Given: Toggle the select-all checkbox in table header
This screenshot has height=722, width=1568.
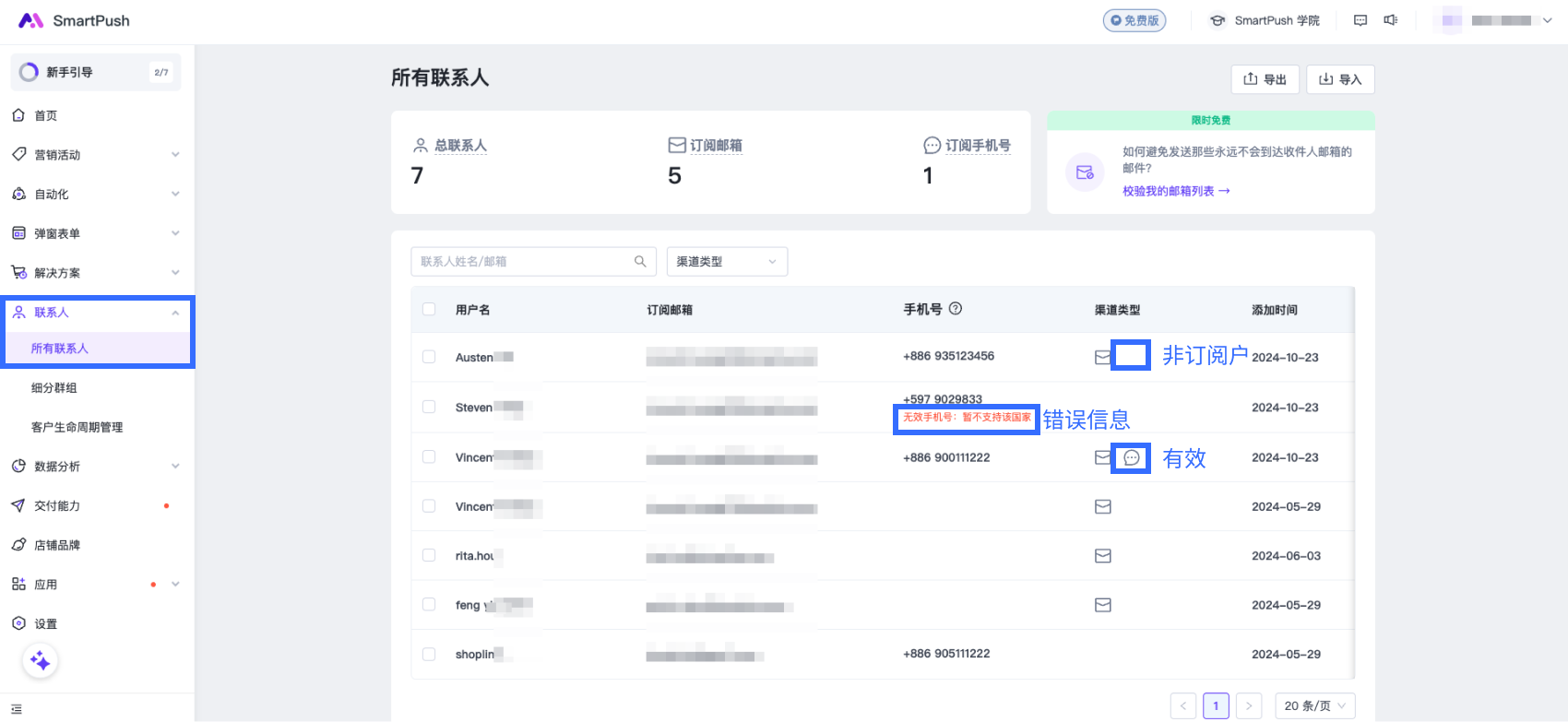Looking at the screenshot, I should (429, 310).
